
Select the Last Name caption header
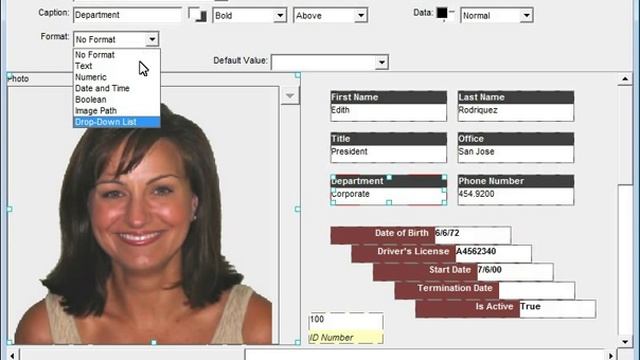coord(516,97)
